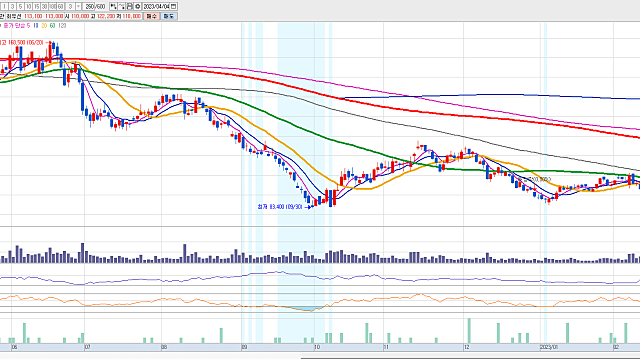Image resolution: width=640 pixels, height=360 pixels.
Task: Click the 10 month label on time axis
Action: click(x=317, y=347)
